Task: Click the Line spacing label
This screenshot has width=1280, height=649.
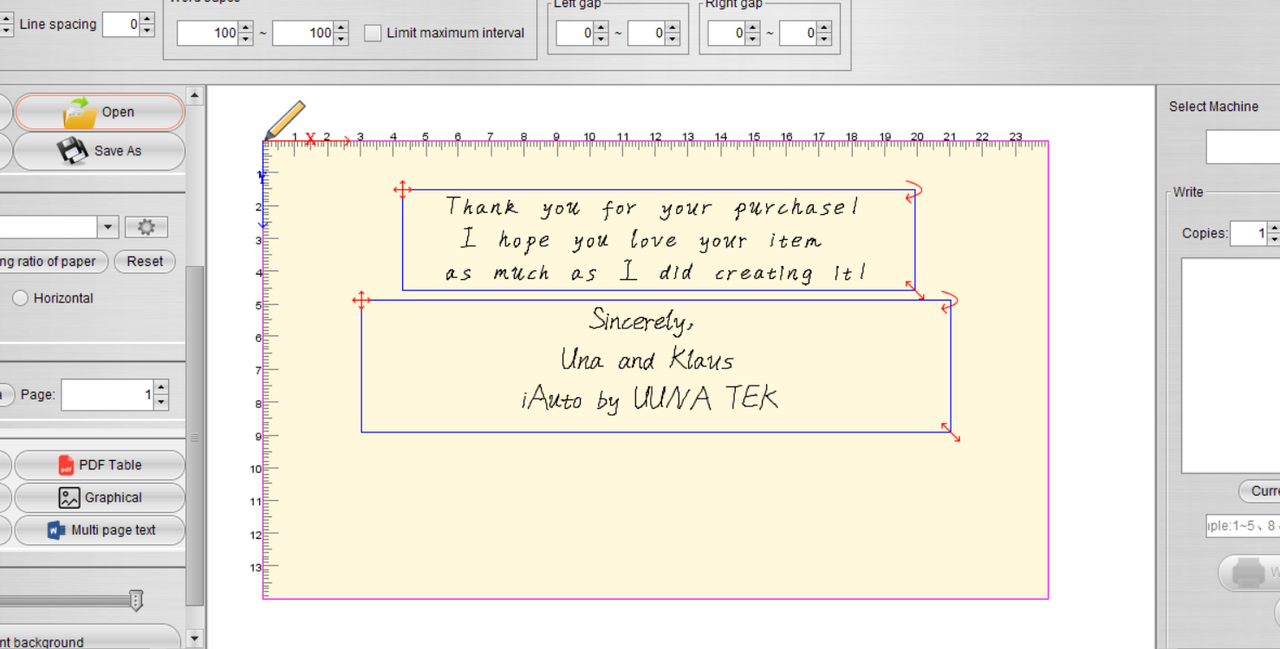Action: click(x=58, y=24)
